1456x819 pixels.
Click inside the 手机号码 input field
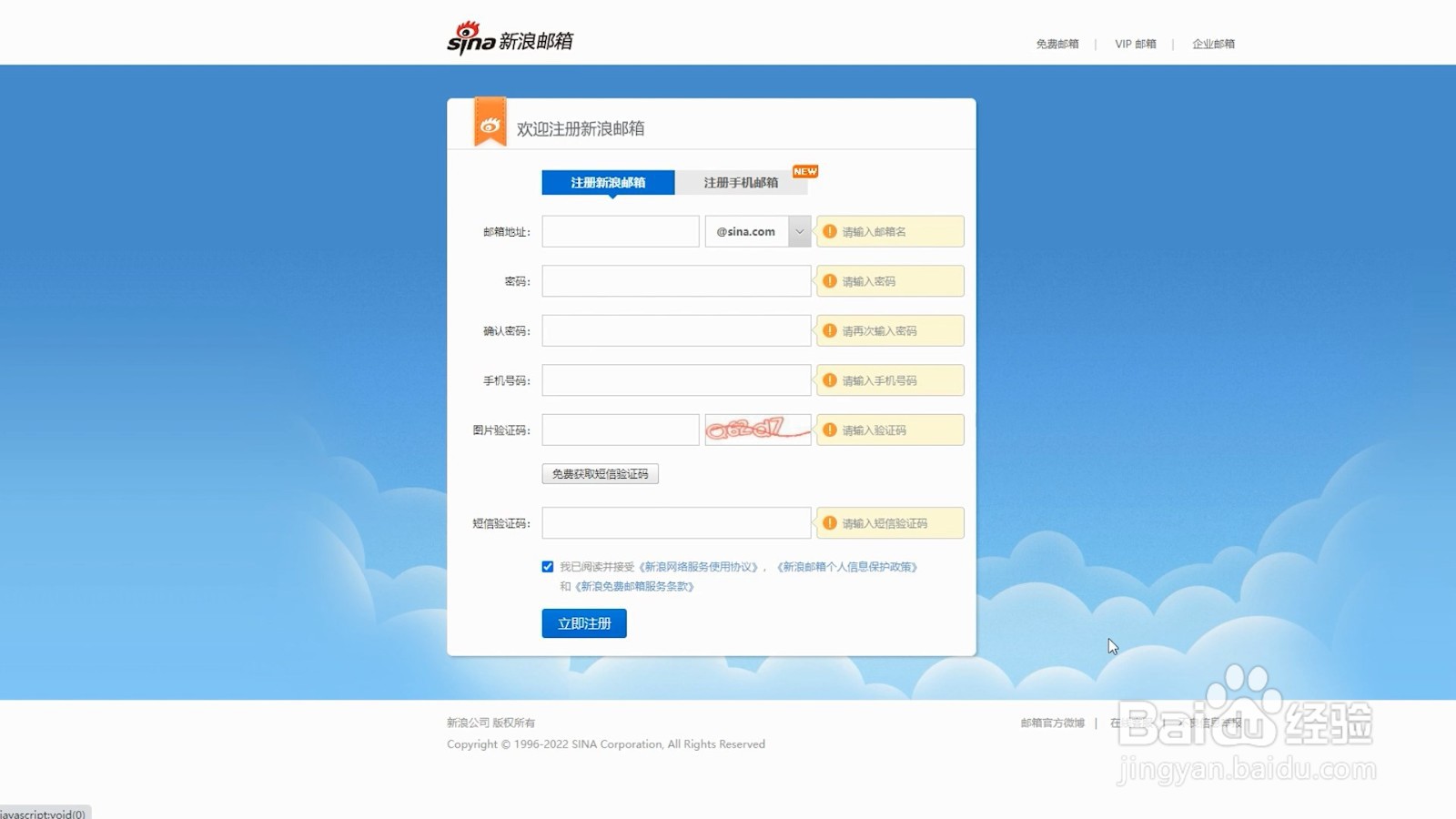click(675, 379)
